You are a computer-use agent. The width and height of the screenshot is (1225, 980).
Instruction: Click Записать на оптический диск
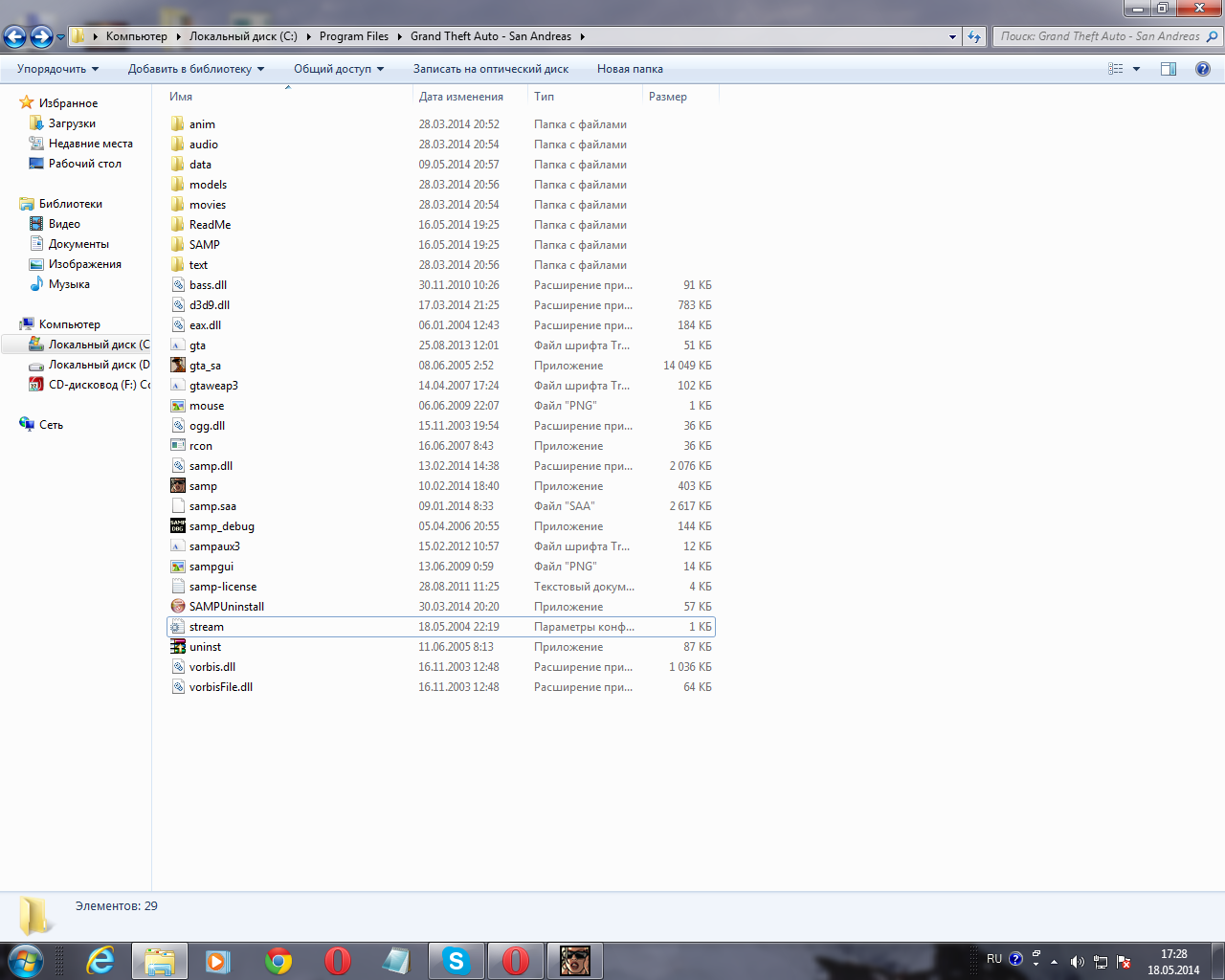[x=491, y=69]
